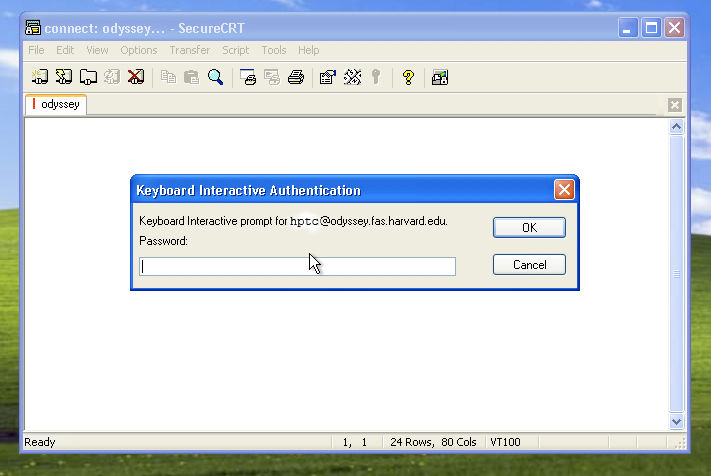This screenshot has width=711, height=476.
Task: Open the Options menu
Action: click(139, 50)
